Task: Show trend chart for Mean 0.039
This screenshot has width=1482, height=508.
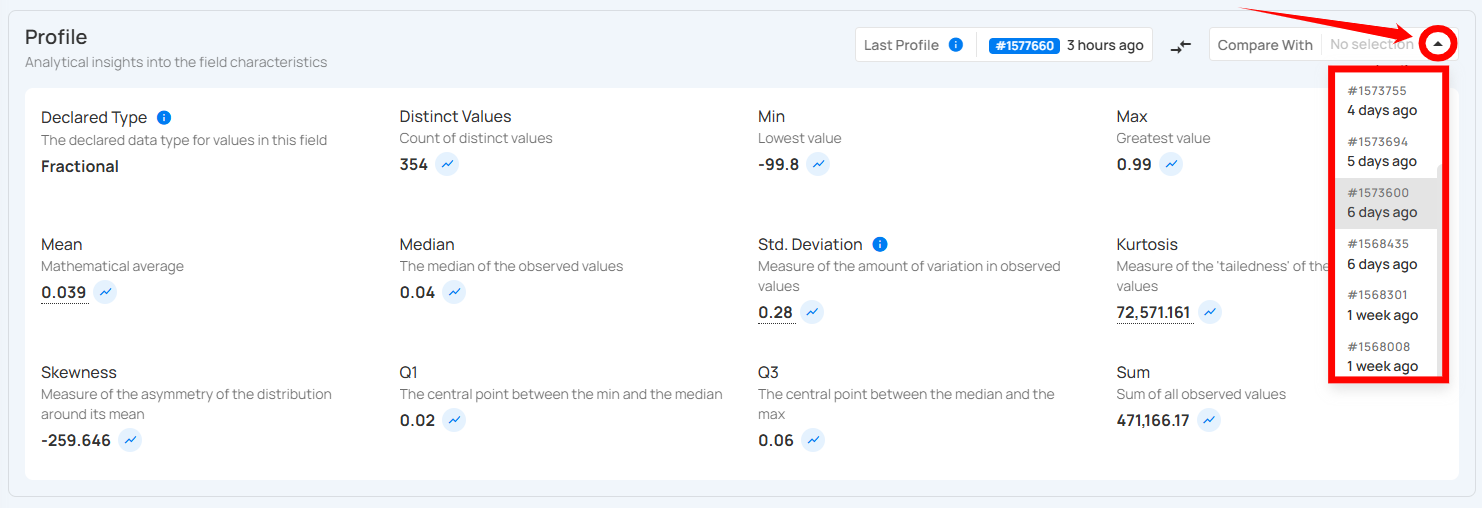Action: [106, 292]
